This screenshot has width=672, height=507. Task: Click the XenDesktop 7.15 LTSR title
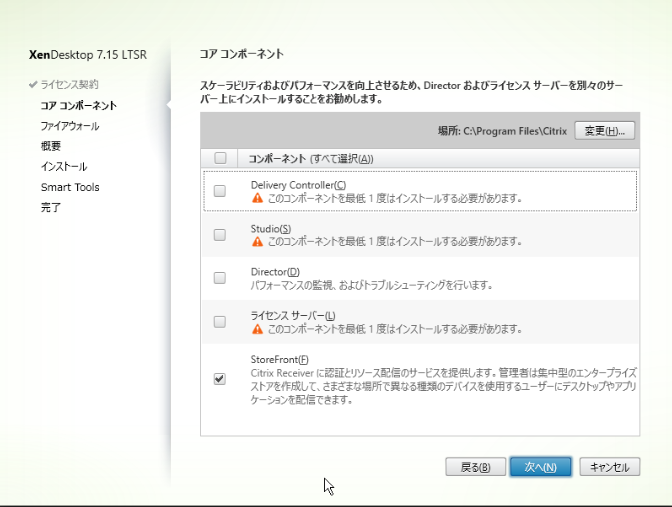pos(88,55)
